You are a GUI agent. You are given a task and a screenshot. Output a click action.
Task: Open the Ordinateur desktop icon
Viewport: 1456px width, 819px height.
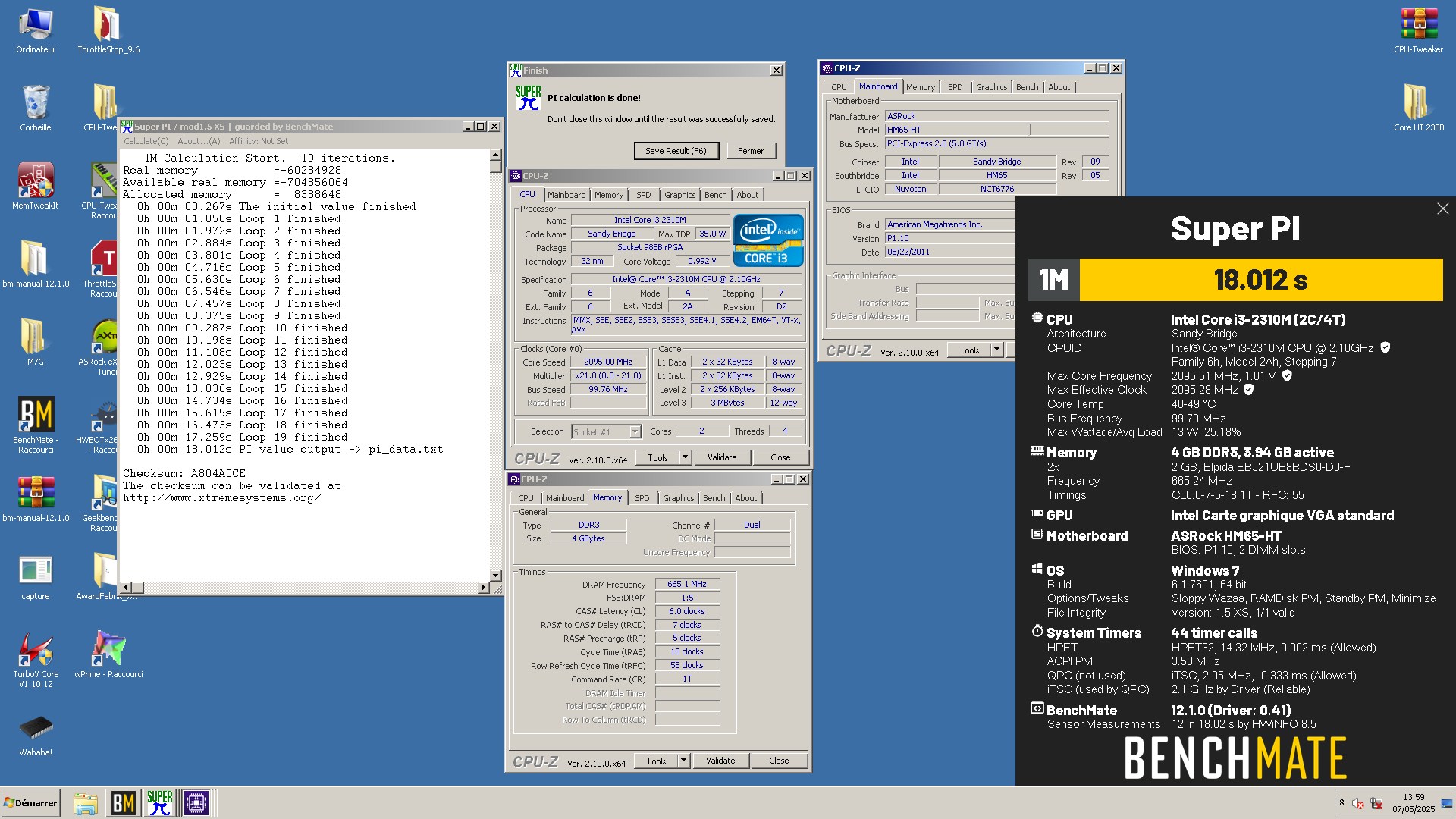click(x=36, y=30)
